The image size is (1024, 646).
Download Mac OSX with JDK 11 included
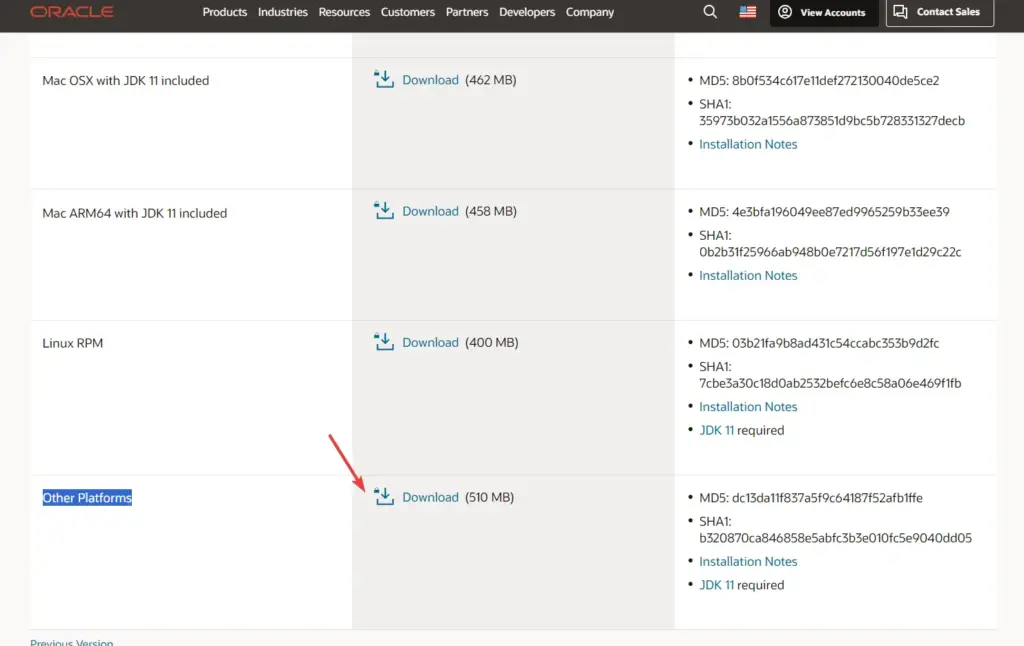pyautogui.click(x=431, y=79)
